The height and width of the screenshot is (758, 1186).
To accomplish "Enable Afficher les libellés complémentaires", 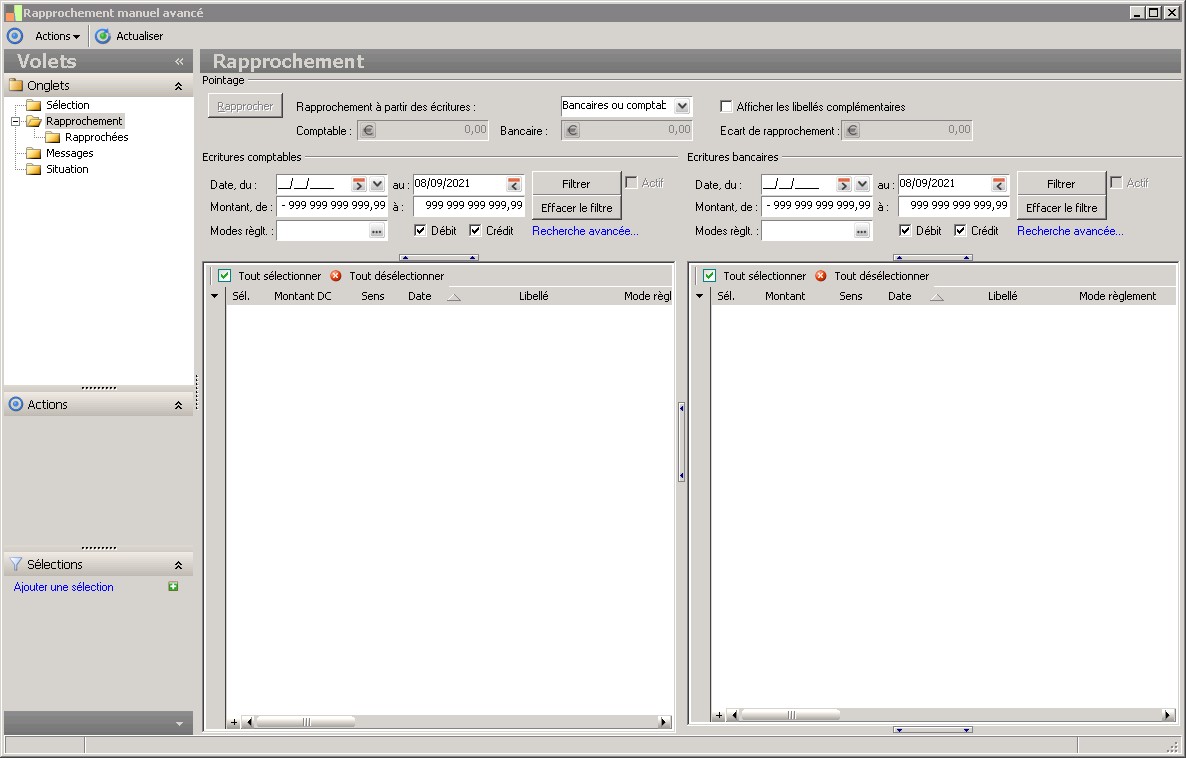I will 727,107.
